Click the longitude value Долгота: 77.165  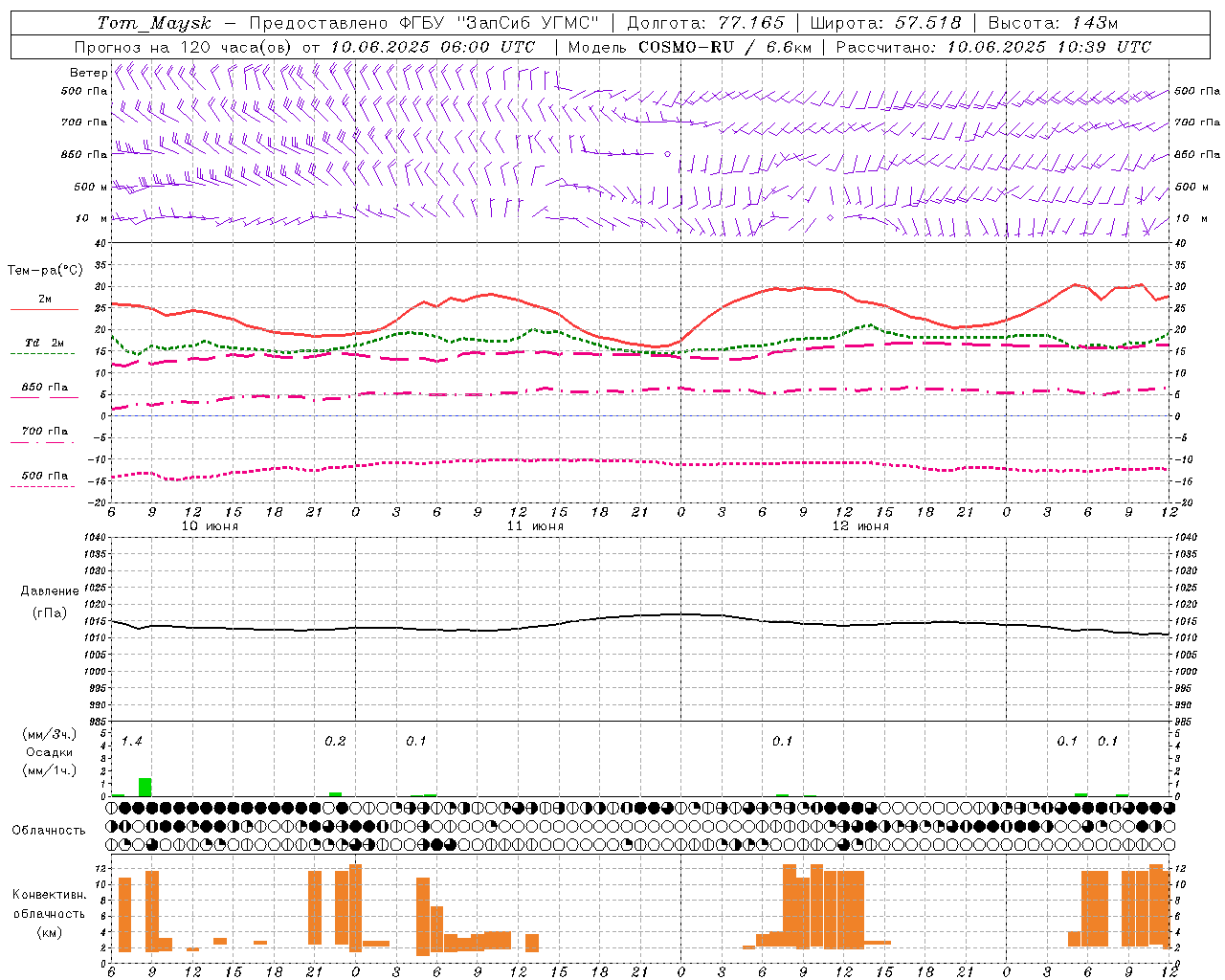tap(705, 23)
